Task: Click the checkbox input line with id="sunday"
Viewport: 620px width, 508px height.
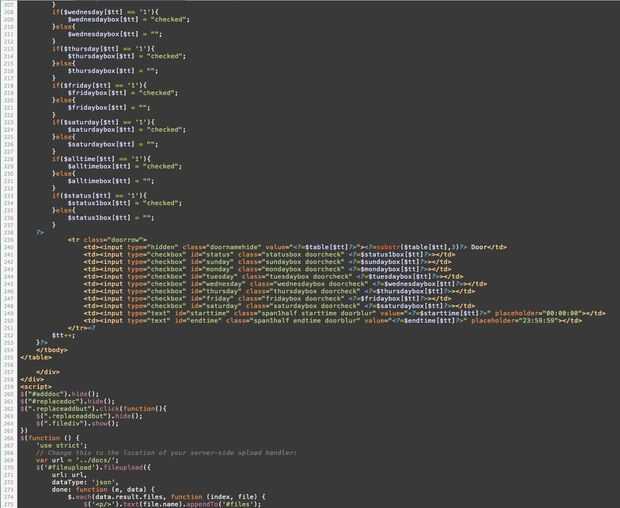Action: point(267,262)
